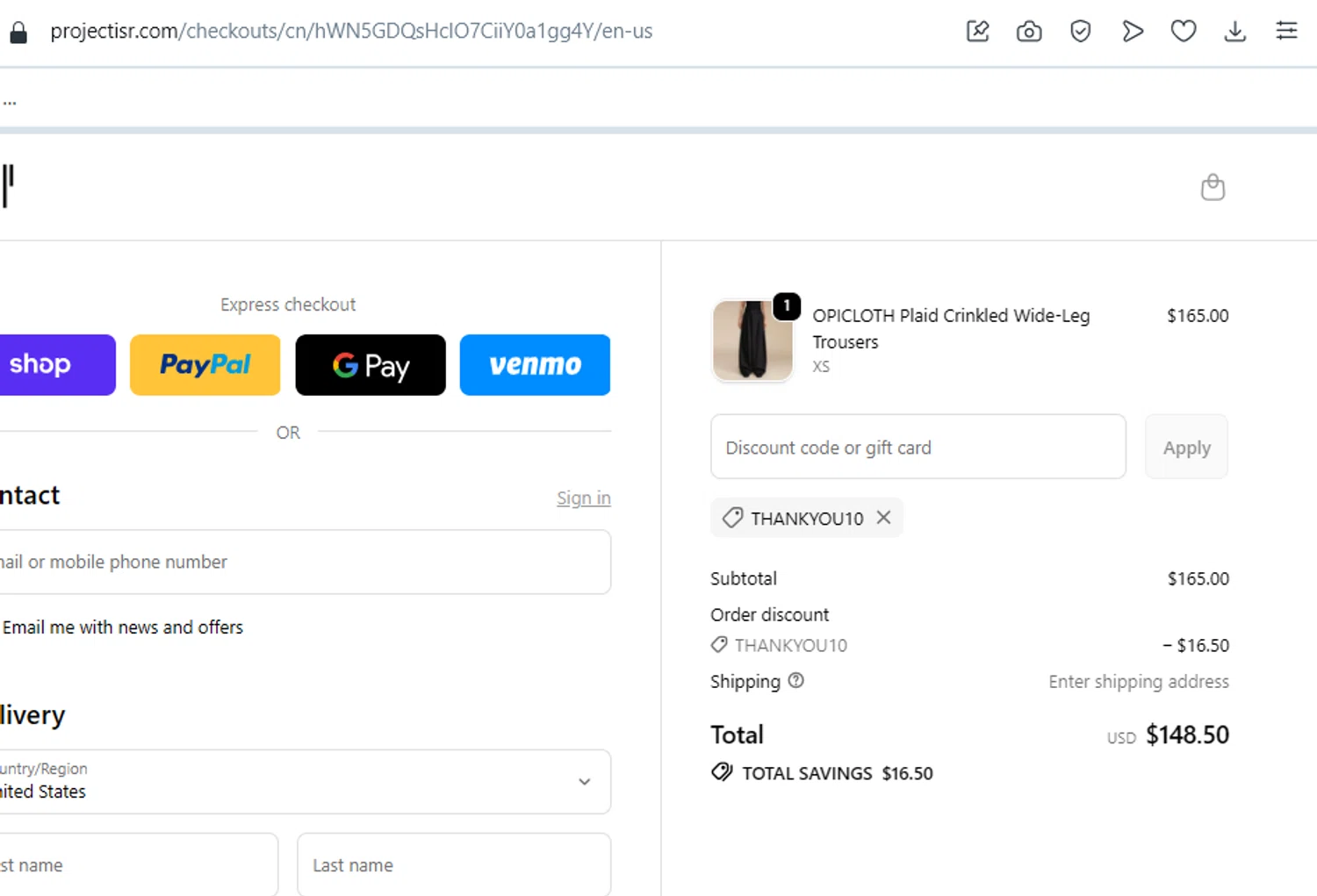Click the '– $16.50' discount amount

click(1196, 645)
